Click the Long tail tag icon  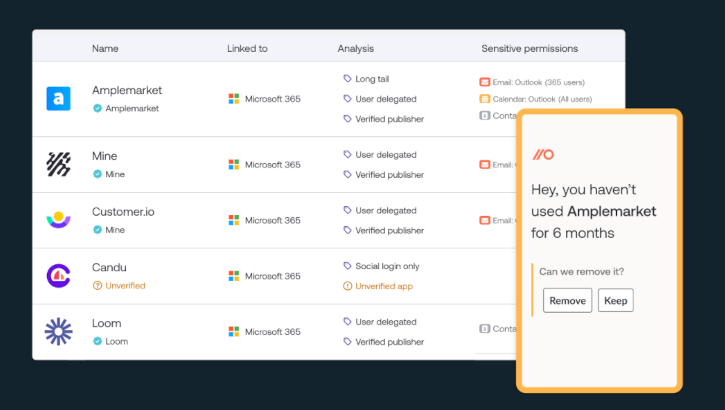[x=347, y=79]
